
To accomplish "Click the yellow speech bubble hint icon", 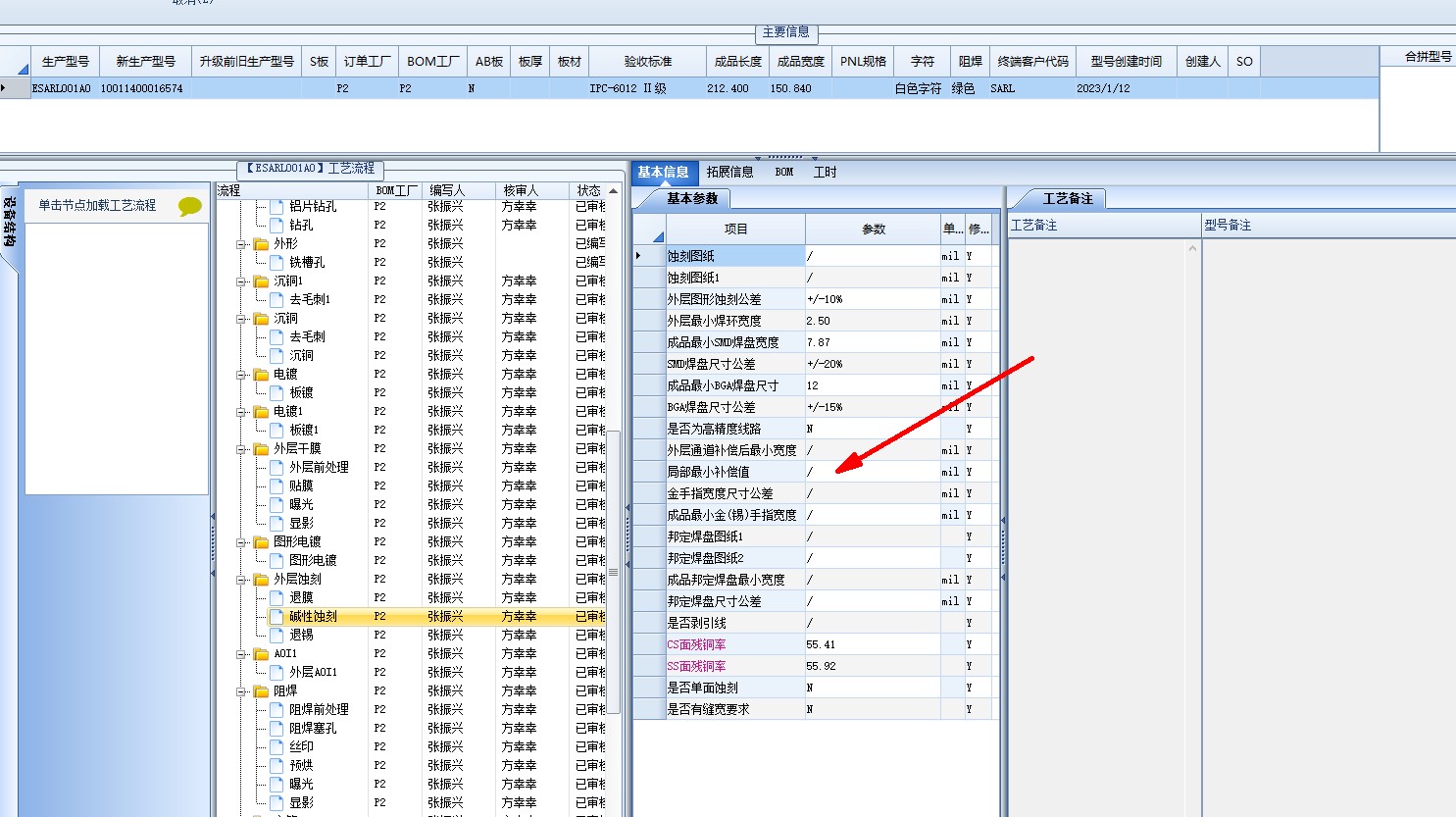I will (x=189, y=206).
